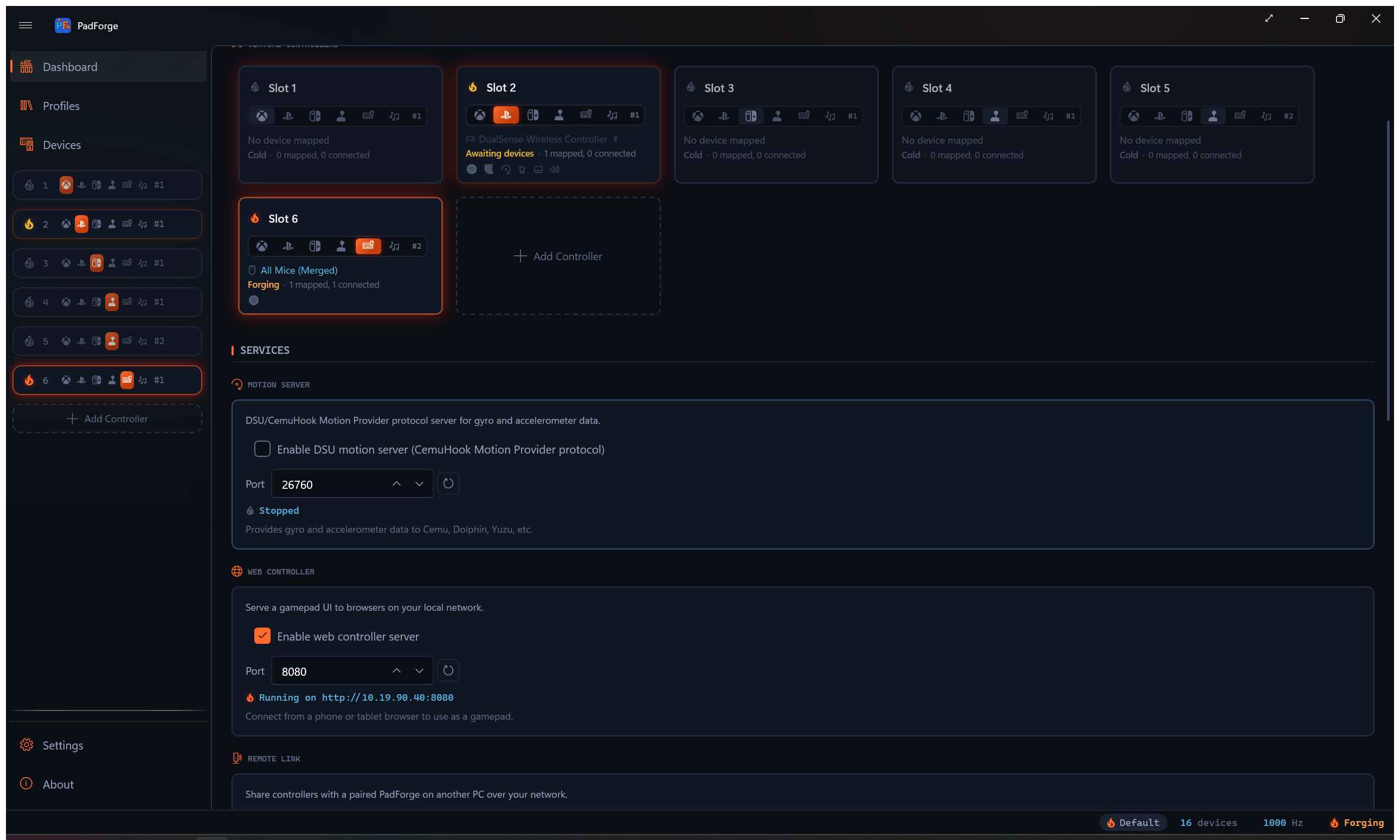Open About page
The width and height of the screenshot is (1400, 840).
coord(108,784)
